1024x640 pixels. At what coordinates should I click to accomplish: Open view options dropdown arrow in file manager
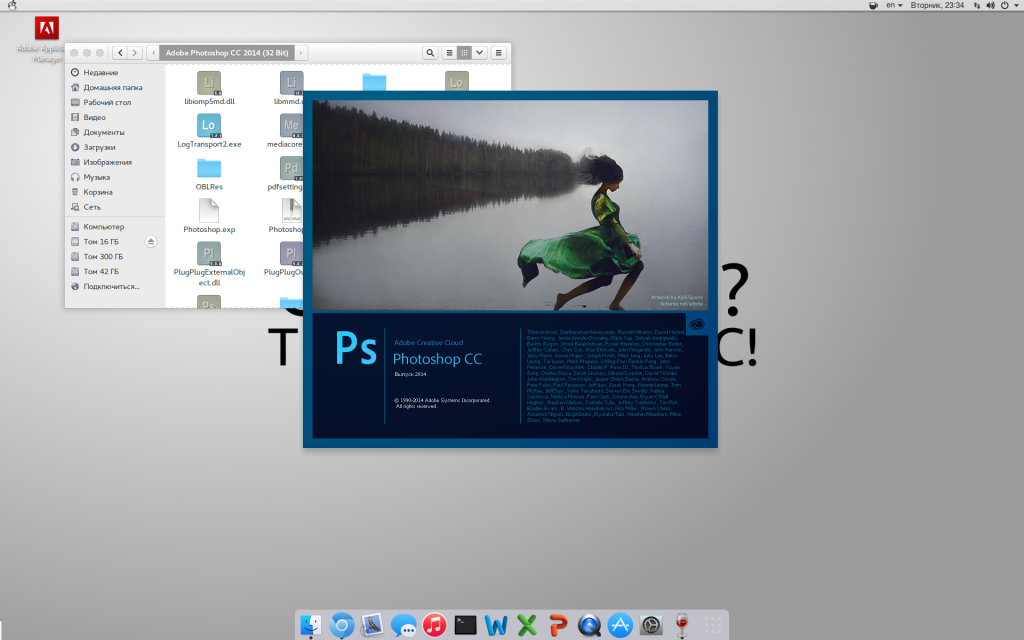[479, 53]
